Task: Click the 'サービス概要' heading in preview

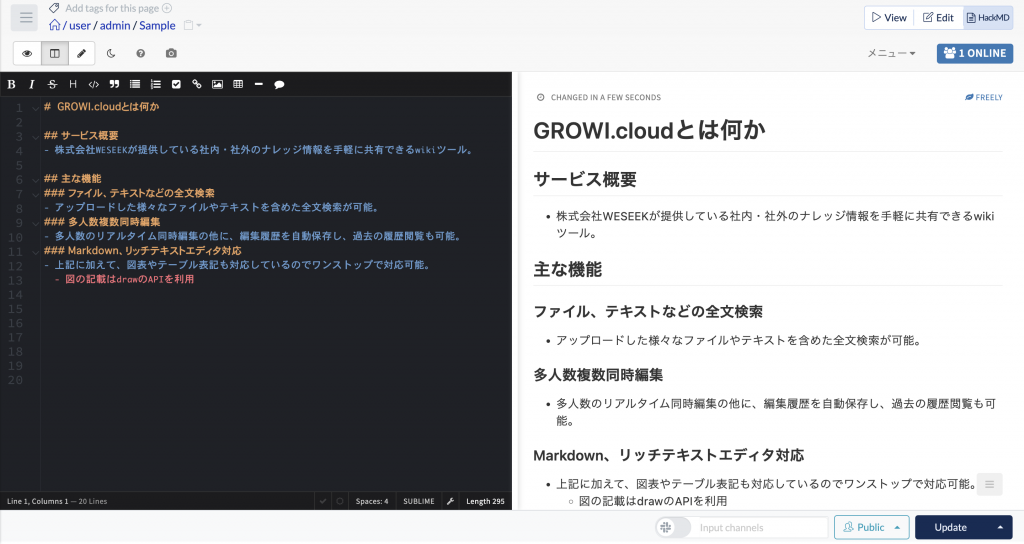Action: click(x=584, y=180)
